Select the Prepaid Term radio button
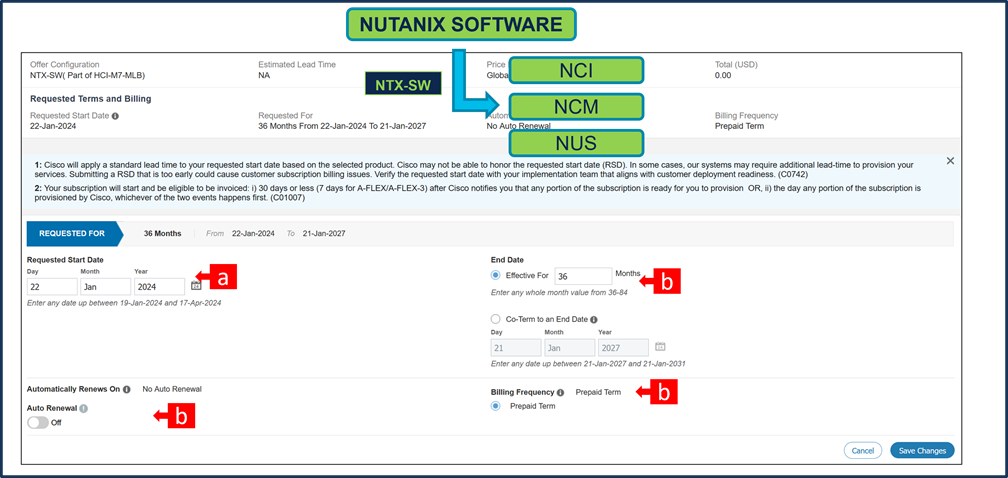The image size is (1008, 478). tap(495, 406)
